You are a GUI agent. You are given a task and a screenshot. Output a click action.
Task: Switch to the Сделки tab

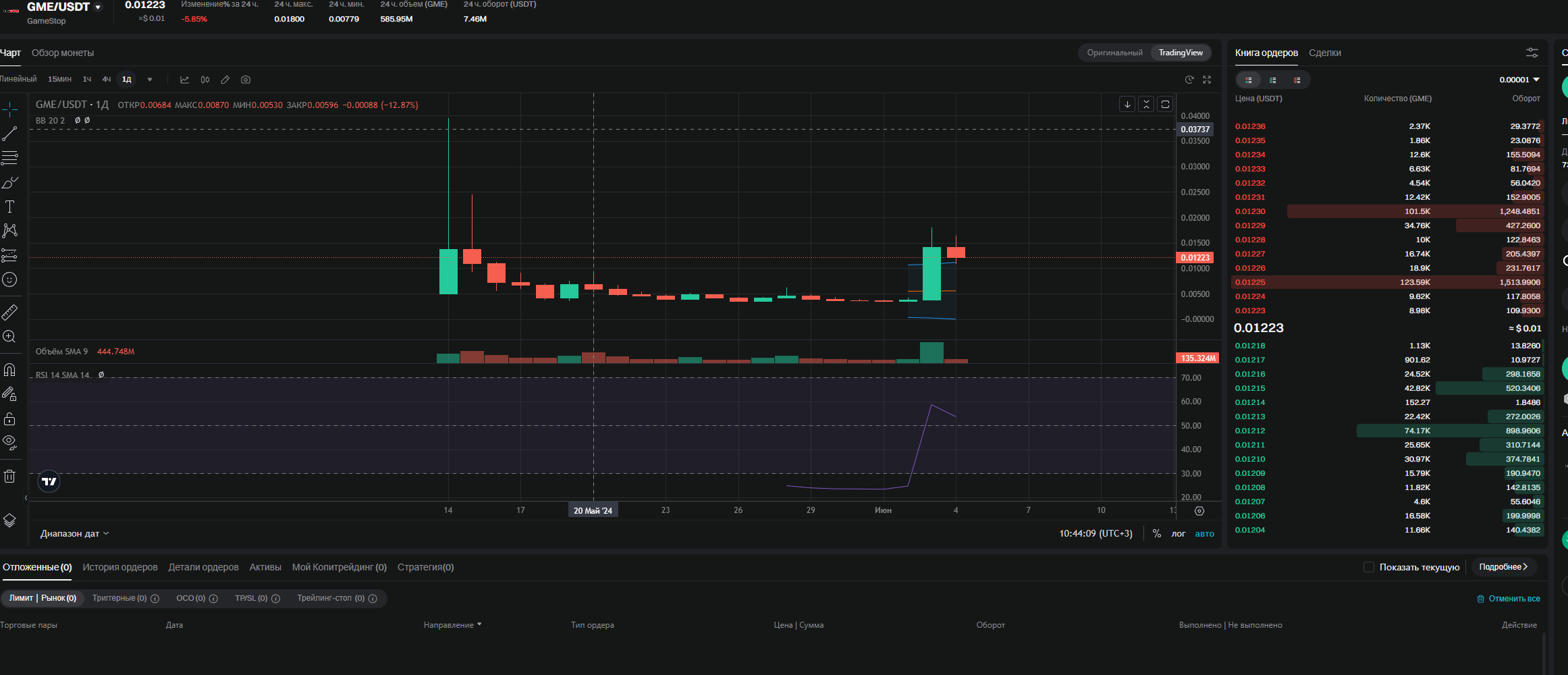(x=1325, y=53)
